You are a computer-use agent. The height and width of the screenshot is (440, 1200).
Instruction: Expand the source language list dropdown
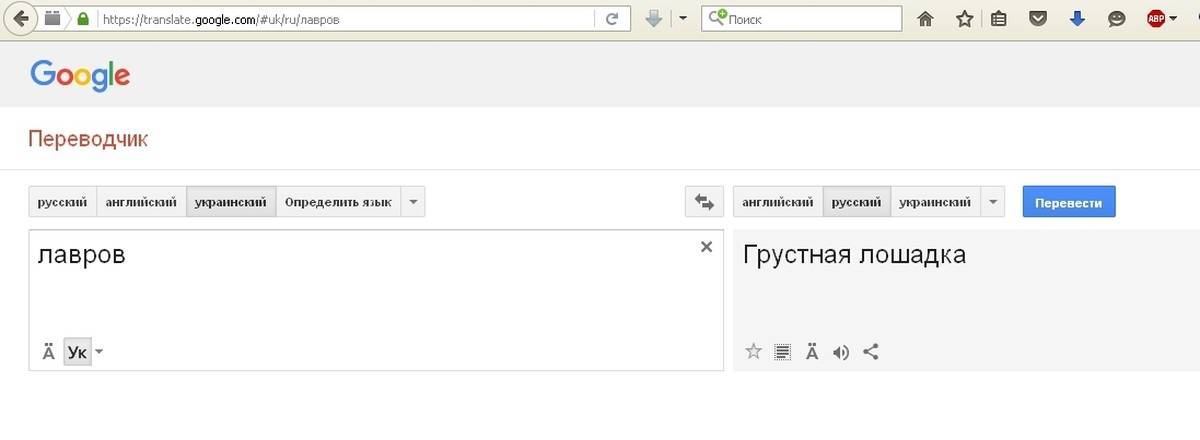click(x=413, y=202)
